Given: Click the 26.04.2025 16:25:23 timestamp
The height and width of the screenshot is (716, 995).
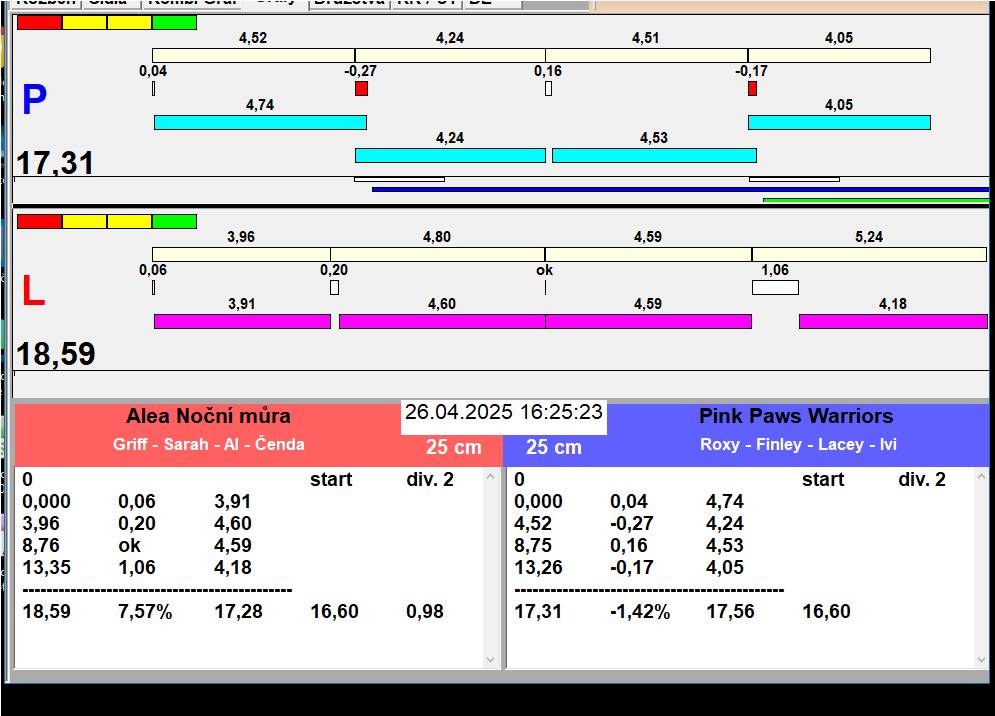Looking at the screenshot, I should (x=504, y=412).
